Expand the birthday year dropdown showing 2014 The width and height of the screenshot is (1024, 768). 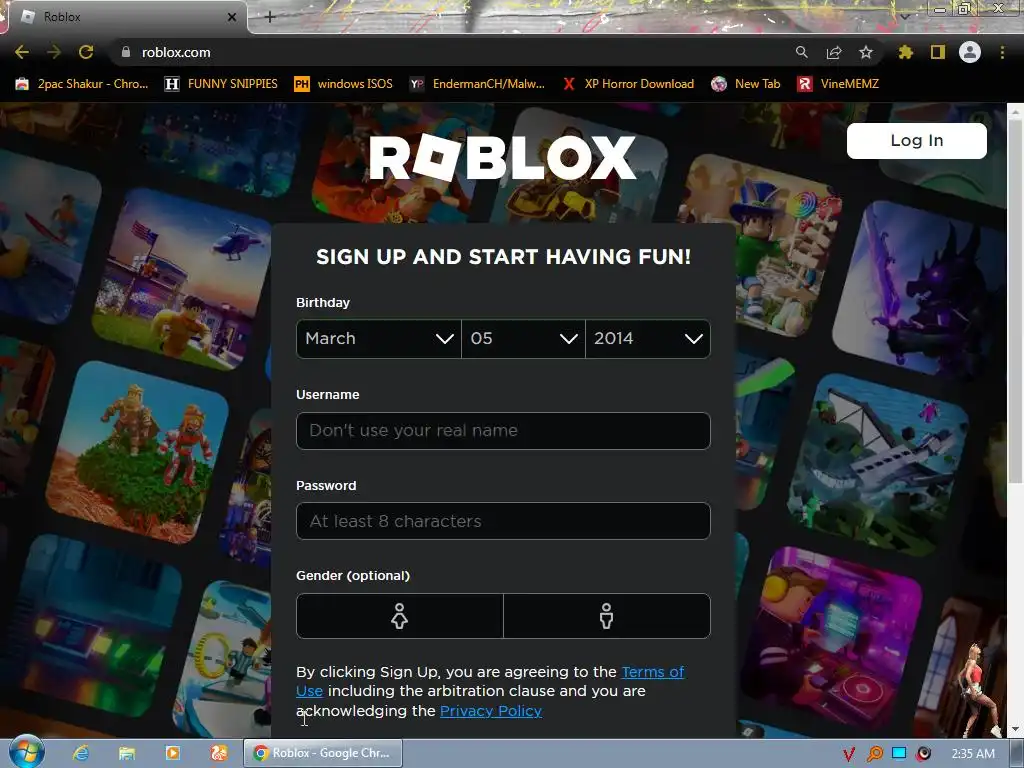point(648,338)
